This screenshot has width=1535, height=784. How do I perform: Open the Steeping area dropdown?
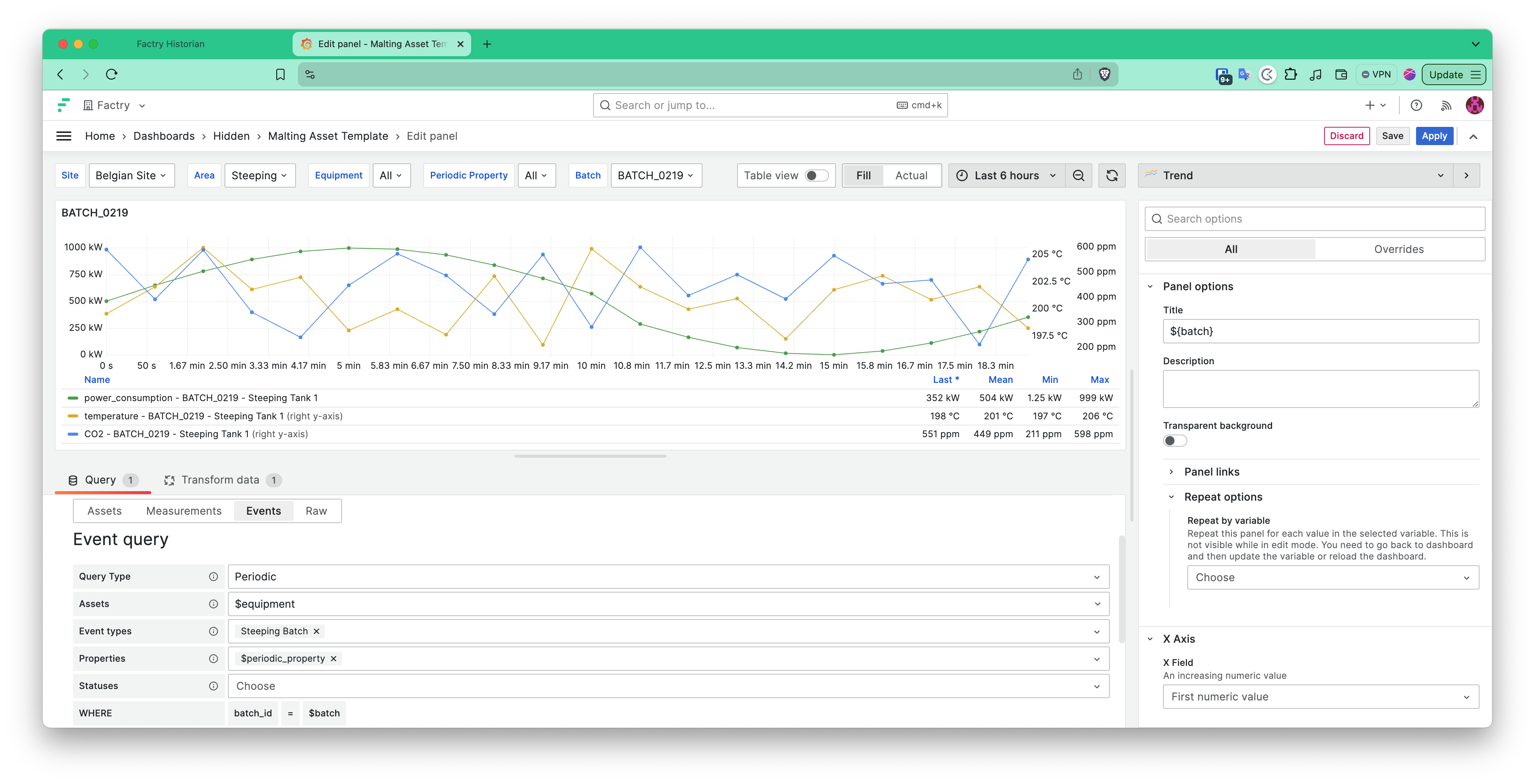260,175
